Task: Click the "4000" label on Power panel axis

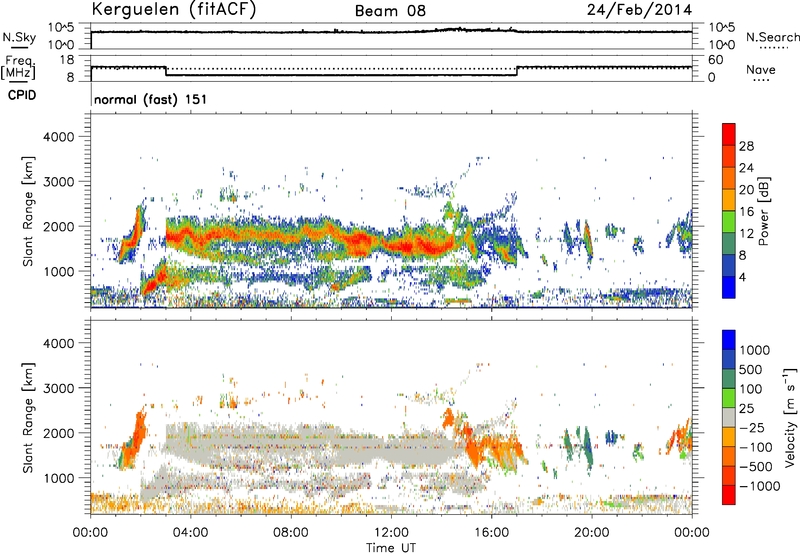Action: point(59,137)
